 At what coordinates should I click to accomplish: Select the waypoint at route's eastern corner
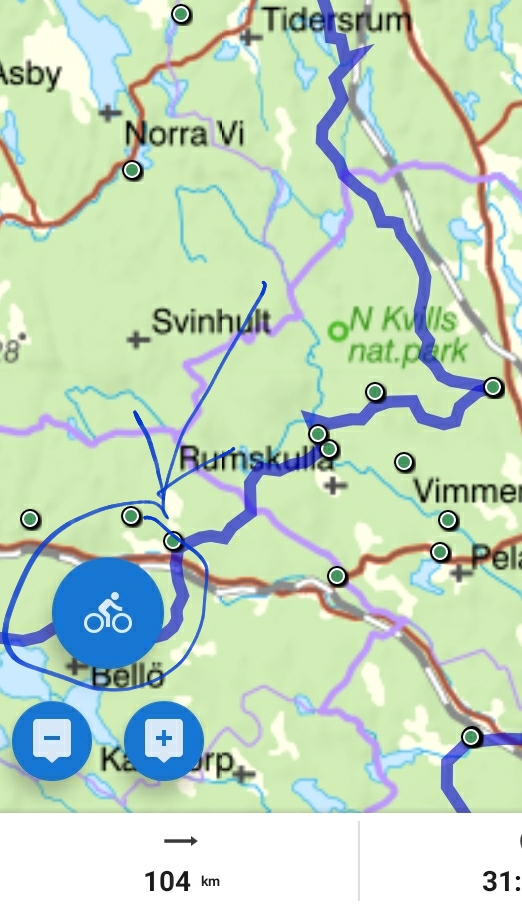[x=493, y=386]
